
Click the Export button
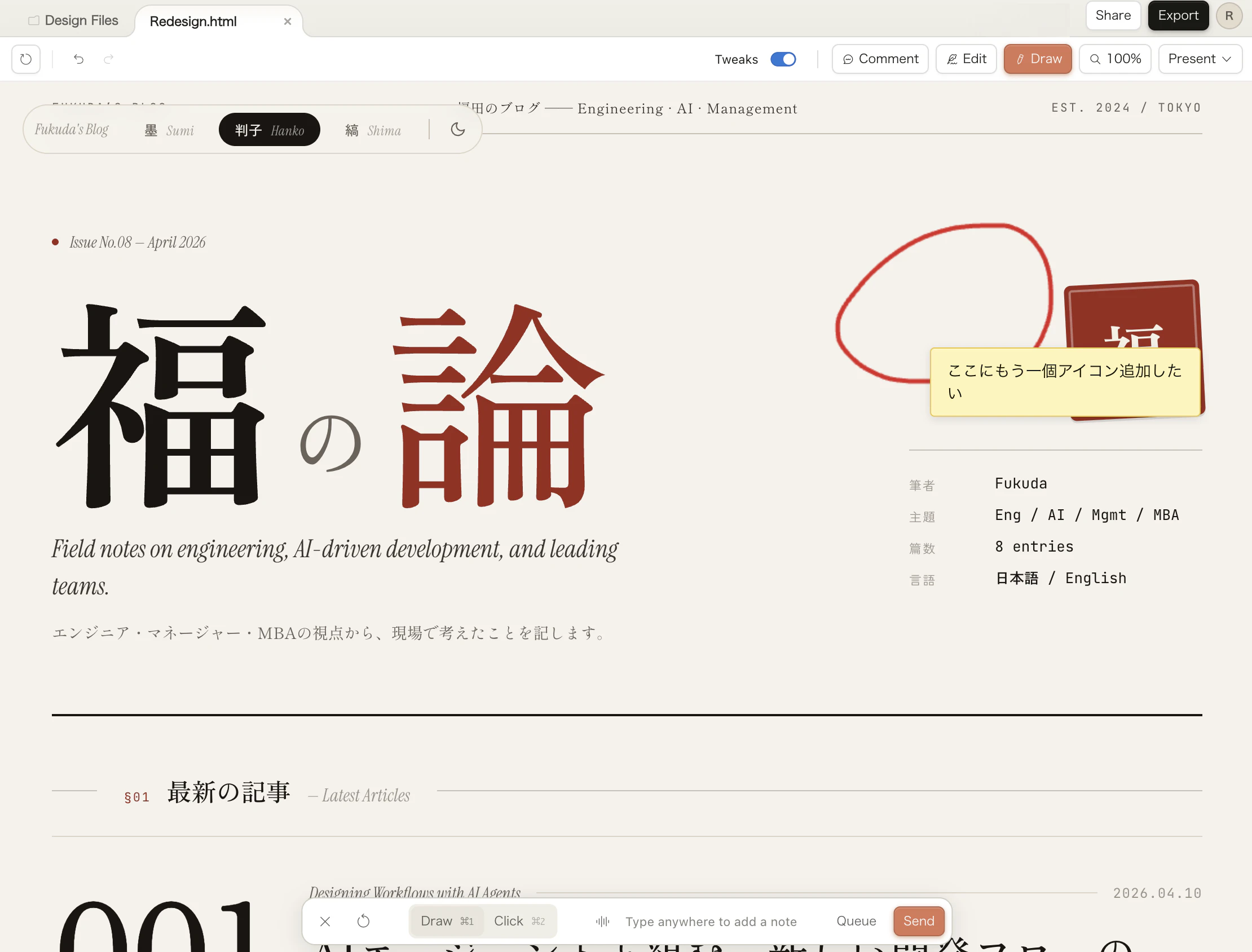point(1178,15)
